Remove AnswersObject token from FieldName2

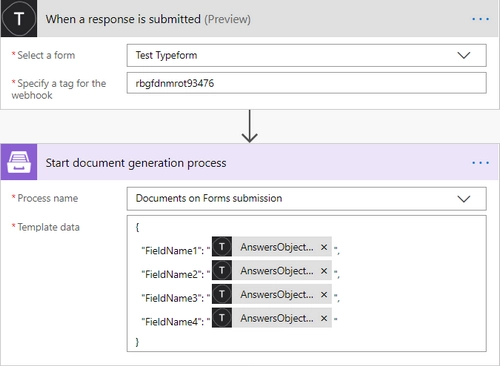tap(324, 271)
